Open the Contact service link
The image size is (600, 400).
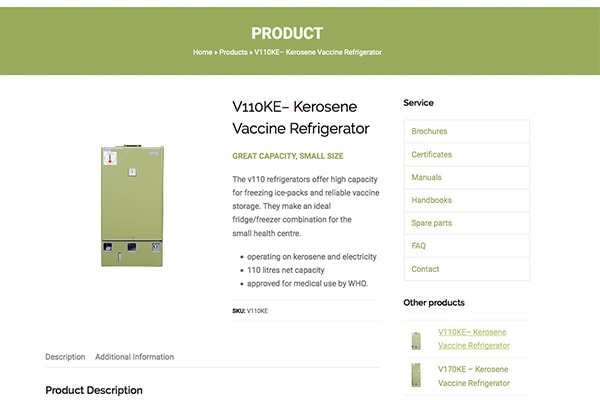pyautogui.click(x=425, y=269)
